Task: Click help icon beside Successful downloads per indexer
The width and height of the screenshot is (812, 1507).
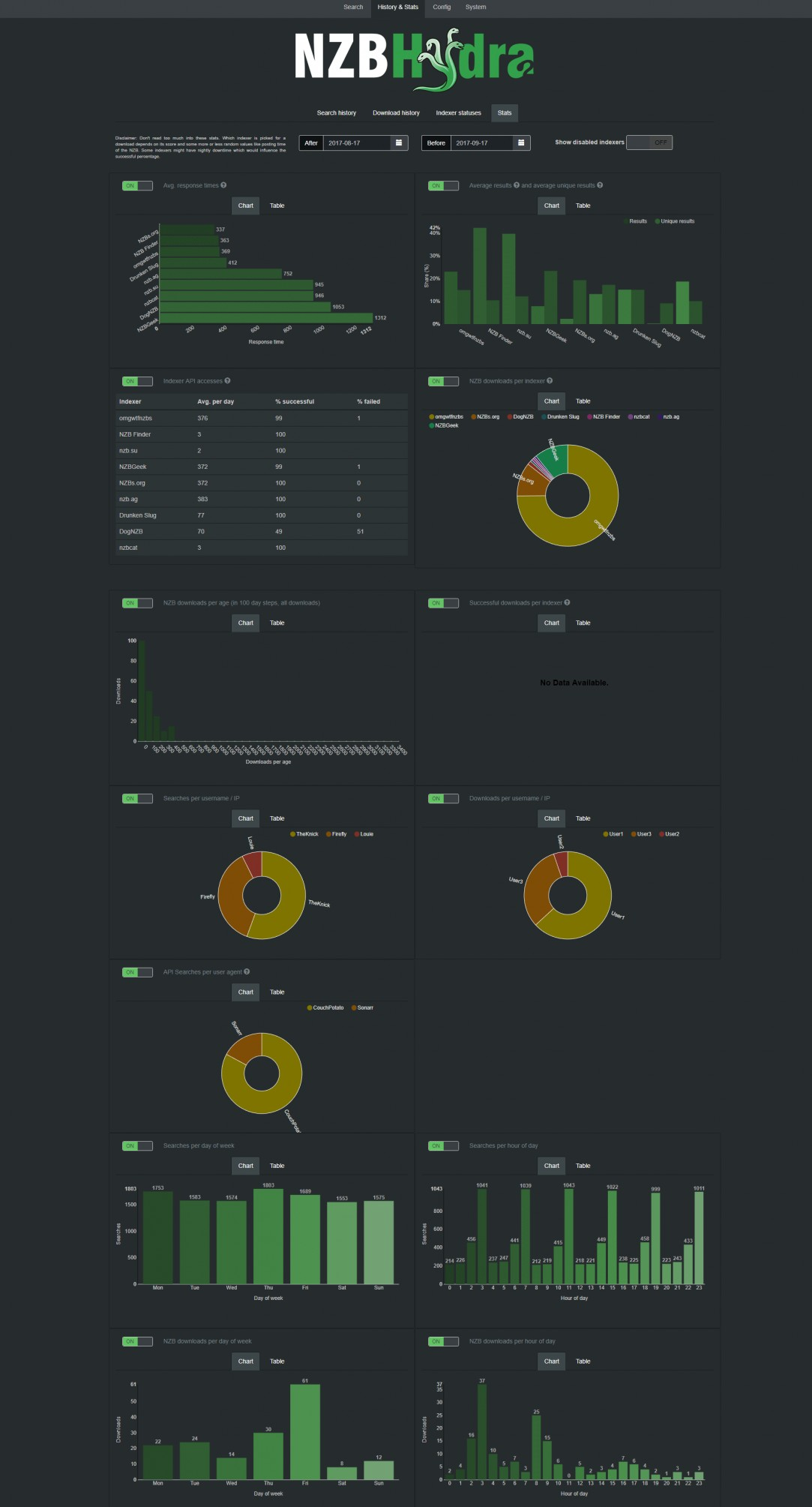Action: [x=567, y=602]
